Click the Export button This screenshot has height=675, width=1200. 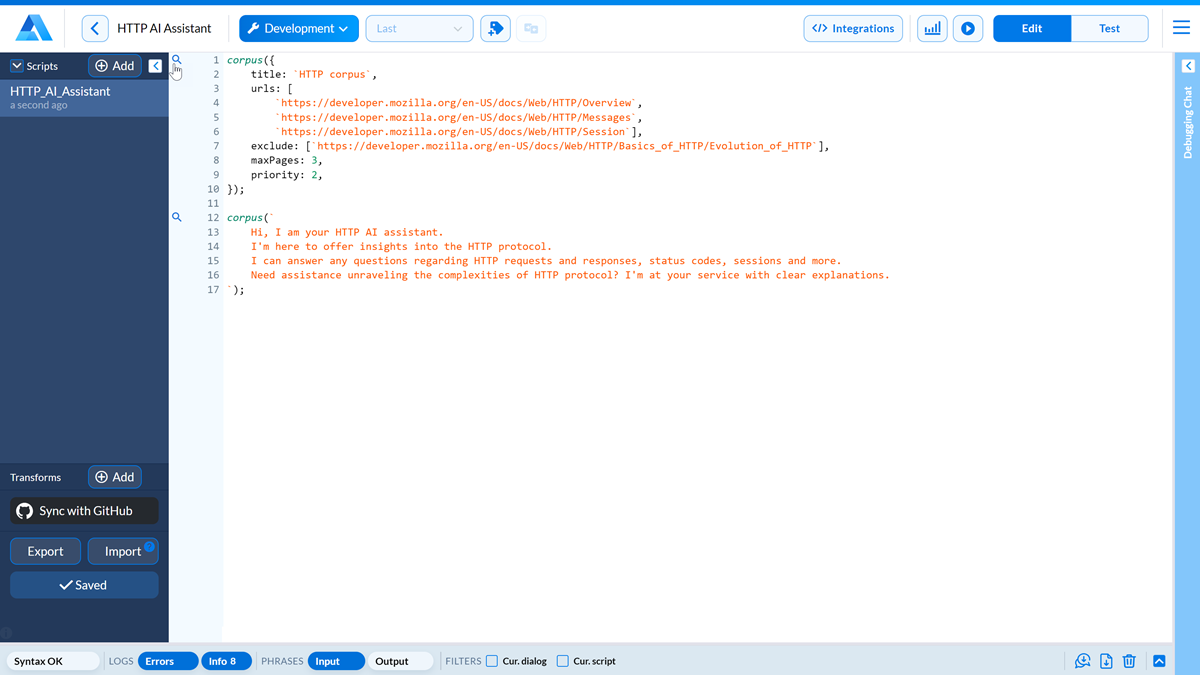click(45, 551)
